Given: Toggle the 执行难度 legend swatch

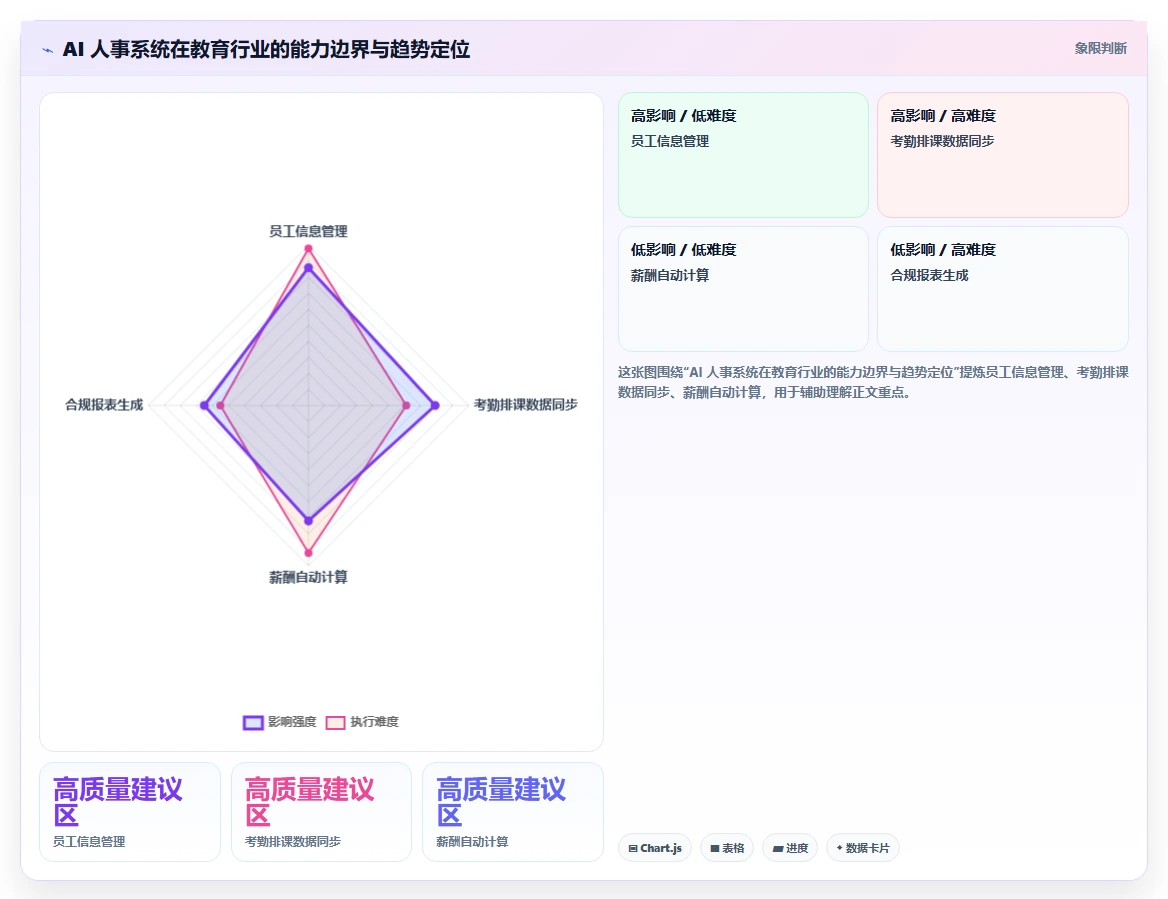Looking at the screenshot, I should 335,722.
